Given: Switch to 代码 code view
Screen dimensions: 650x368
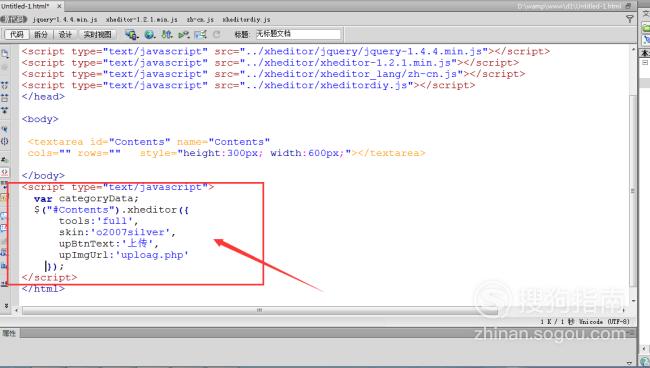Looking at the screenshot, I should 17,34.
